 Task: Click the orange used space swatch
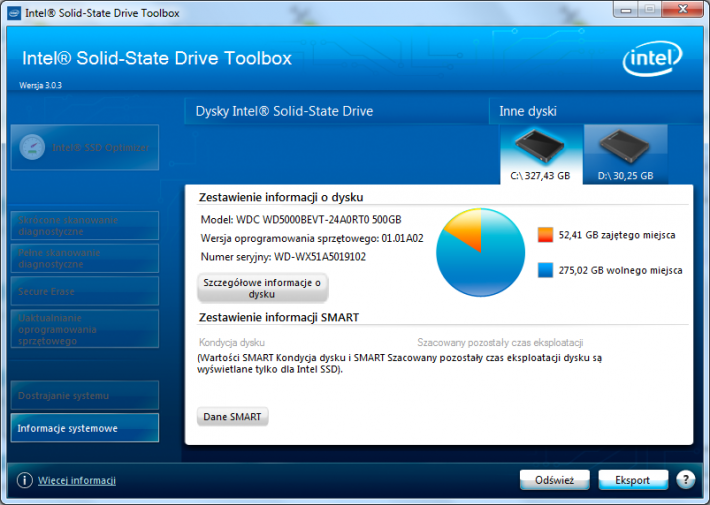[x=545, y=235]
